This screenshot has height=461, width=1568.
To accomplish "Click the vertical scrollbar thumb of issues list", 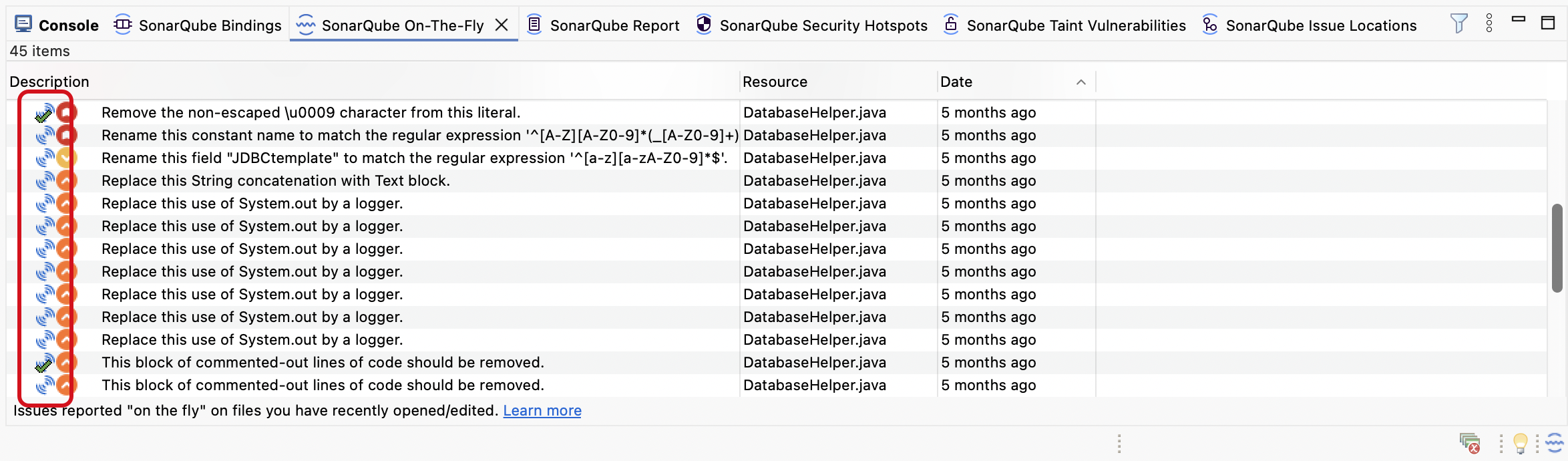I will [x=1557, y=248].
